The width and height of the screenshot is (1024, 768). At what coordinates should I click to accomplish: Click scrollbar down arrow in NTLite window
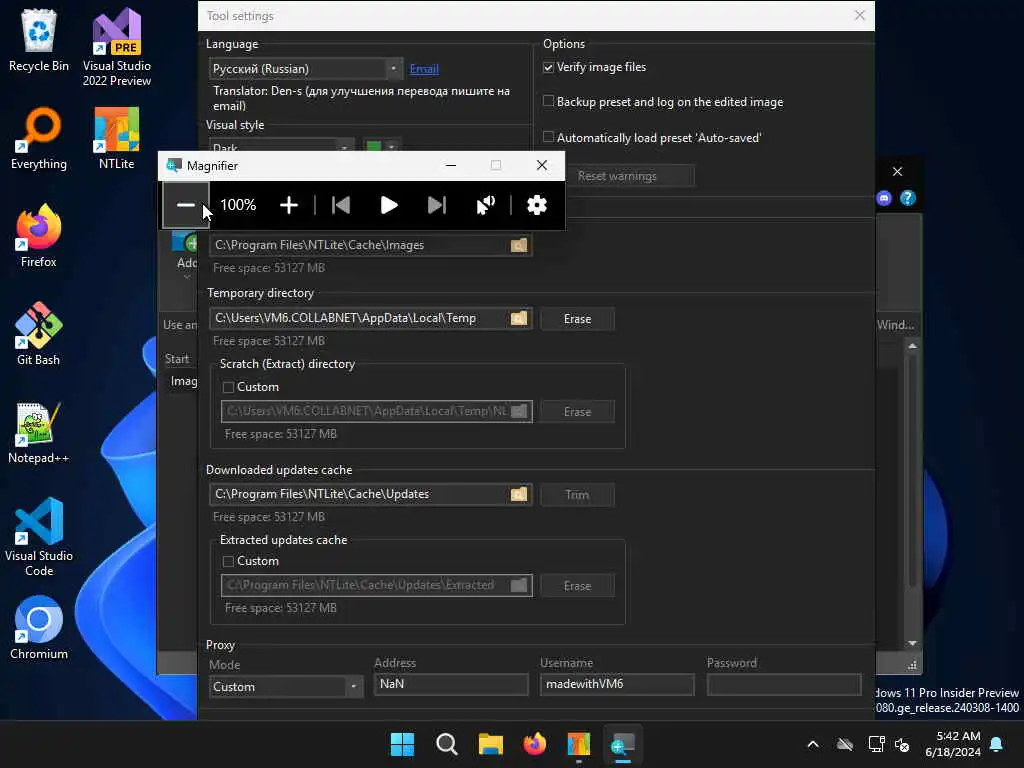pyautogui.click(x=912, y=643)
